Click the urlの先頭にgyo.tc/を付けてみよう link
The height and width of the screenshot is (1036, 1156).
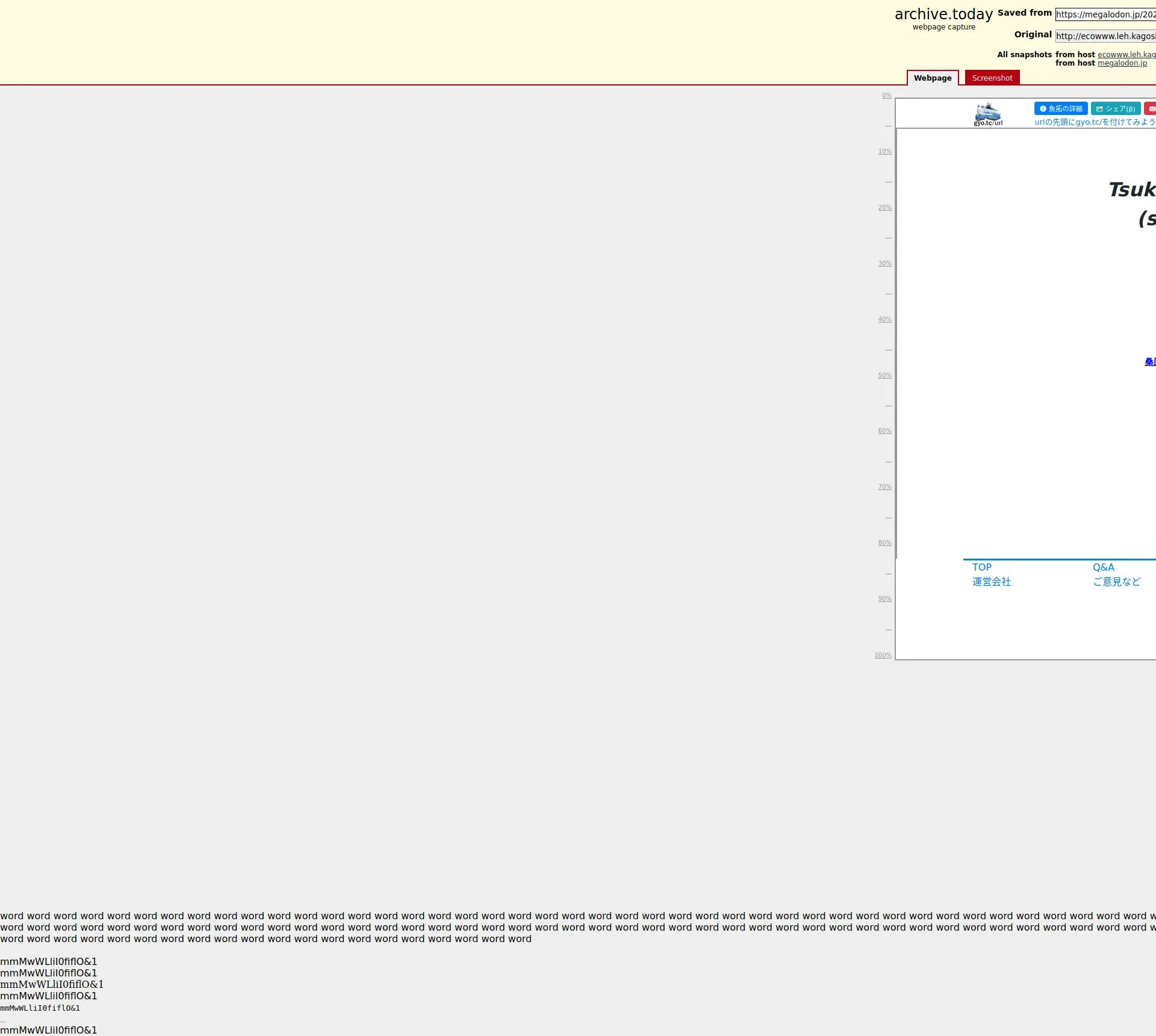pos(1094,122)
